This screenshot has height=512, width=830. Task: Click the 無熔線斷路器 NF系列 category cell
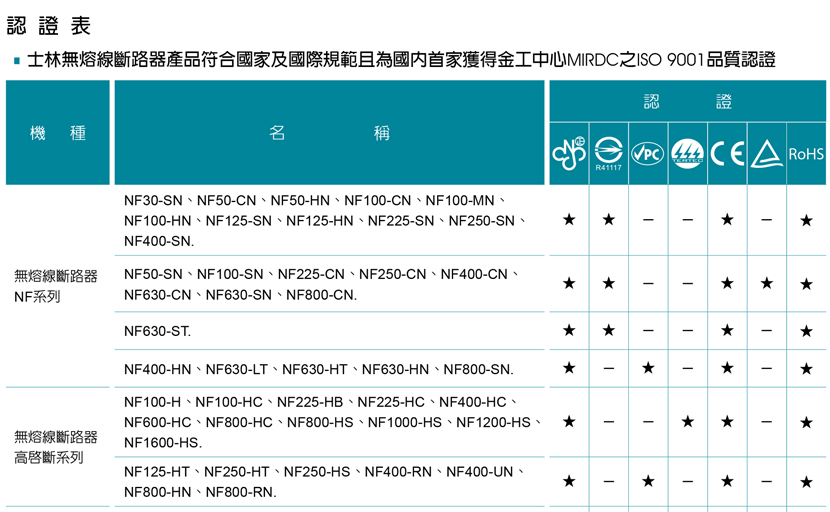[x=56, y=286]
